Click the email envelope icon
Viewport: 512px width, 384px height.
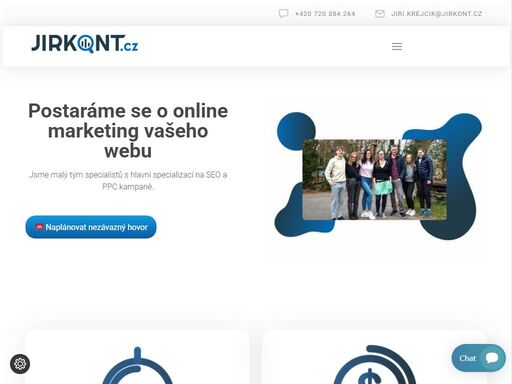tap(380, 14)
